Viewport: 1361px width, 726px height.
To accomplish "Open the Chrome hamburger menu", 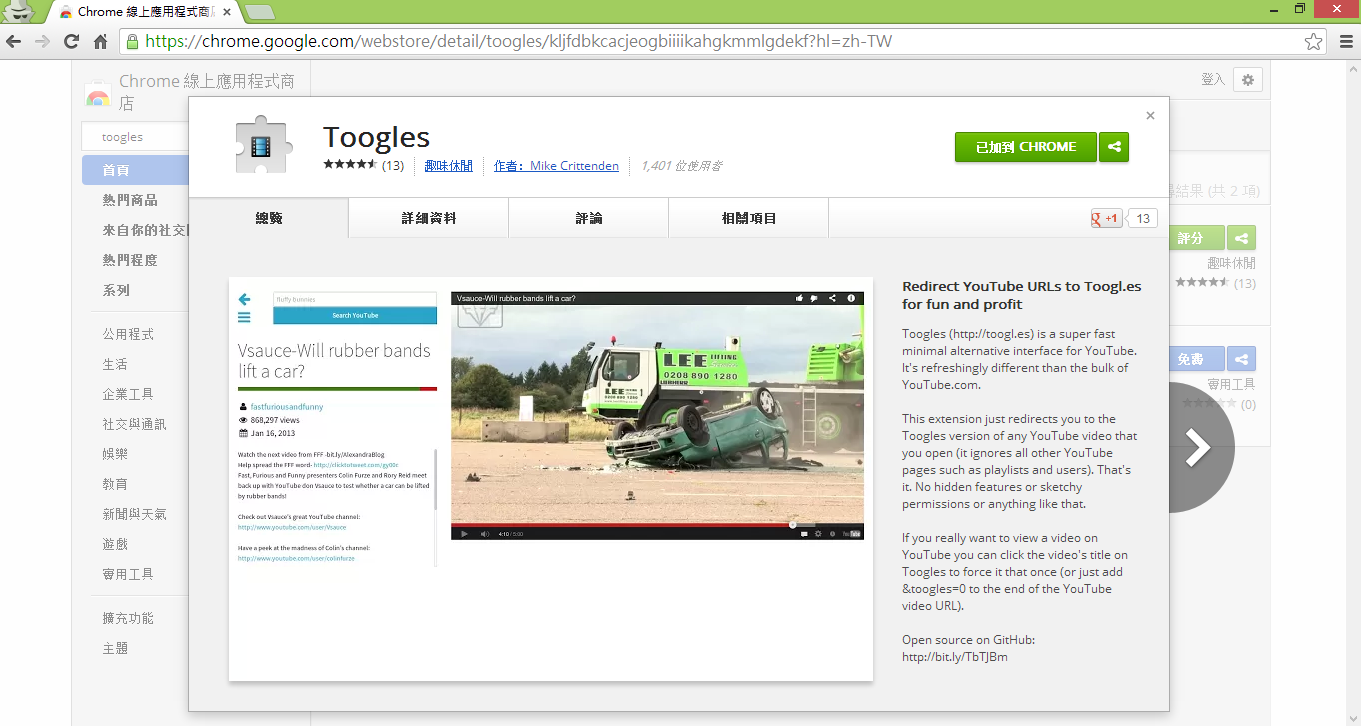I will [x=1344, y=43].
